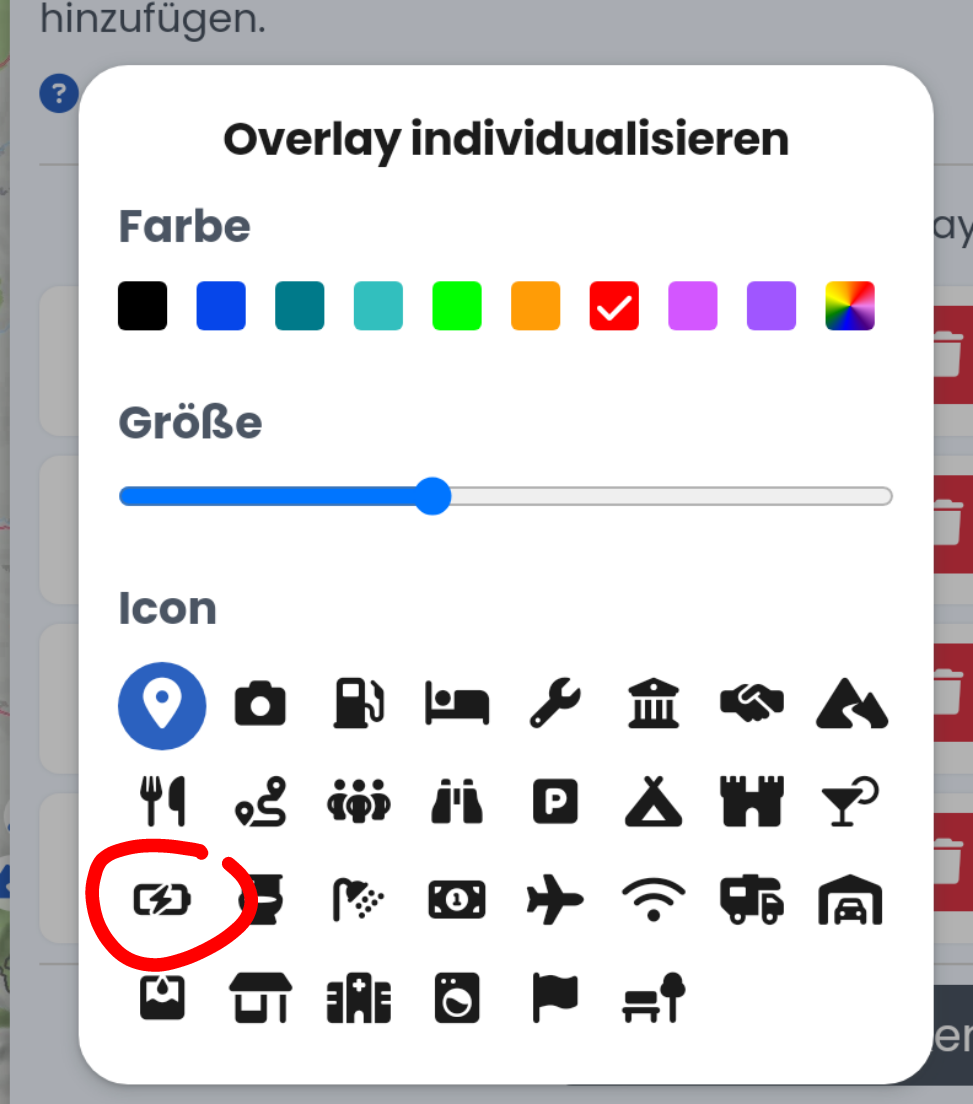Viewport: 973px width, 1104px height.
Task: Select the fork and knife restaurant icon
Action: pyautogui.click(x=163, y=801)
